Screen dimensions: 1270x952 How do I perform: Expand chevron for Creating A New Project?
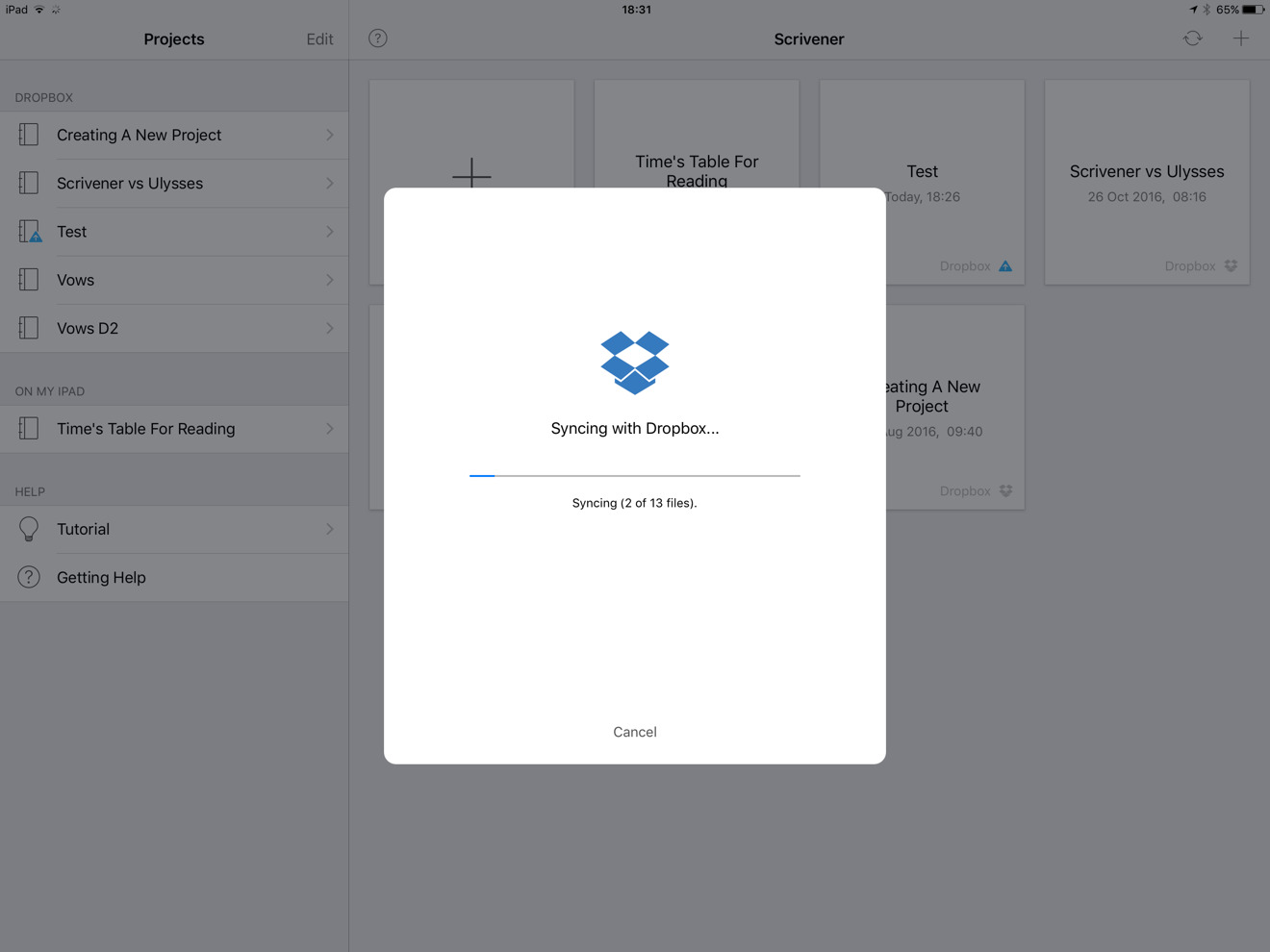[330, 135]
